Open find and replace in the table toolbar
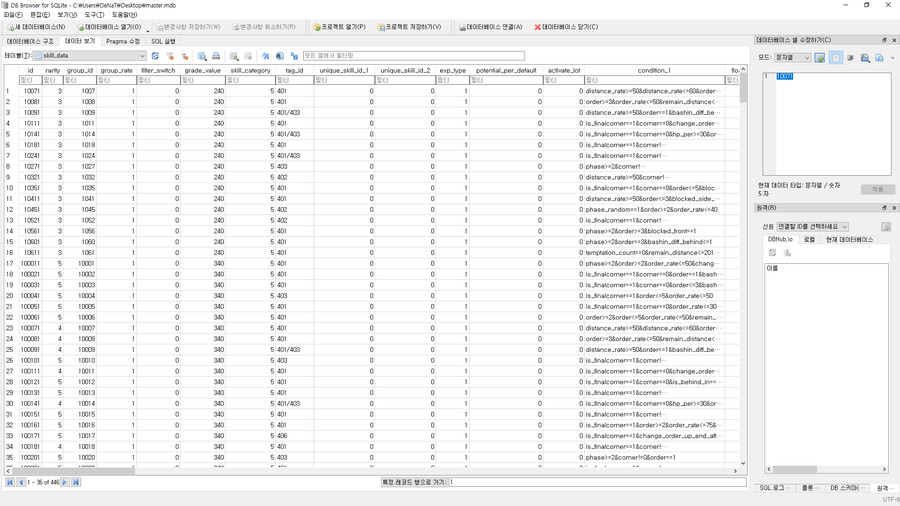The image size is (900, 506). click(x=280, y=56)
